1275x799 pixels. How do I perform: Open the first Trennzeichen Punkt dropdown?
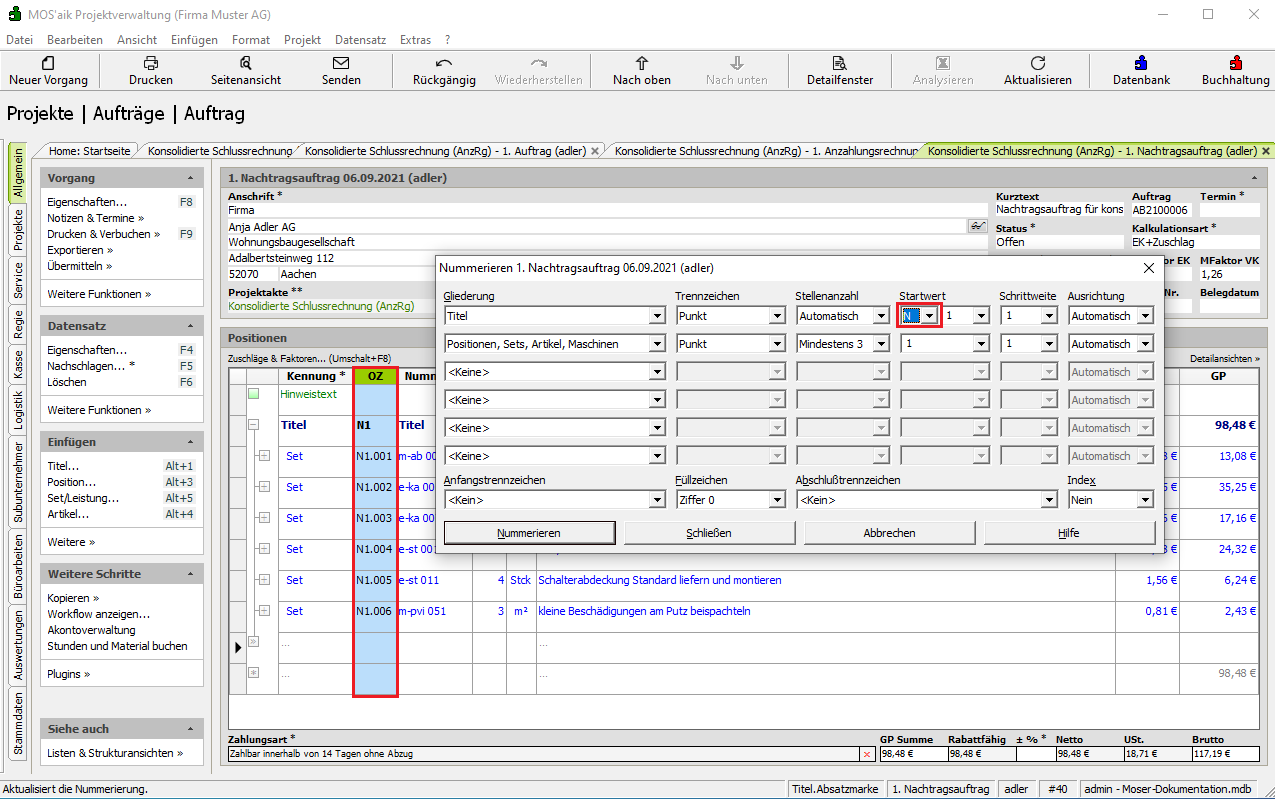[777, 316]
